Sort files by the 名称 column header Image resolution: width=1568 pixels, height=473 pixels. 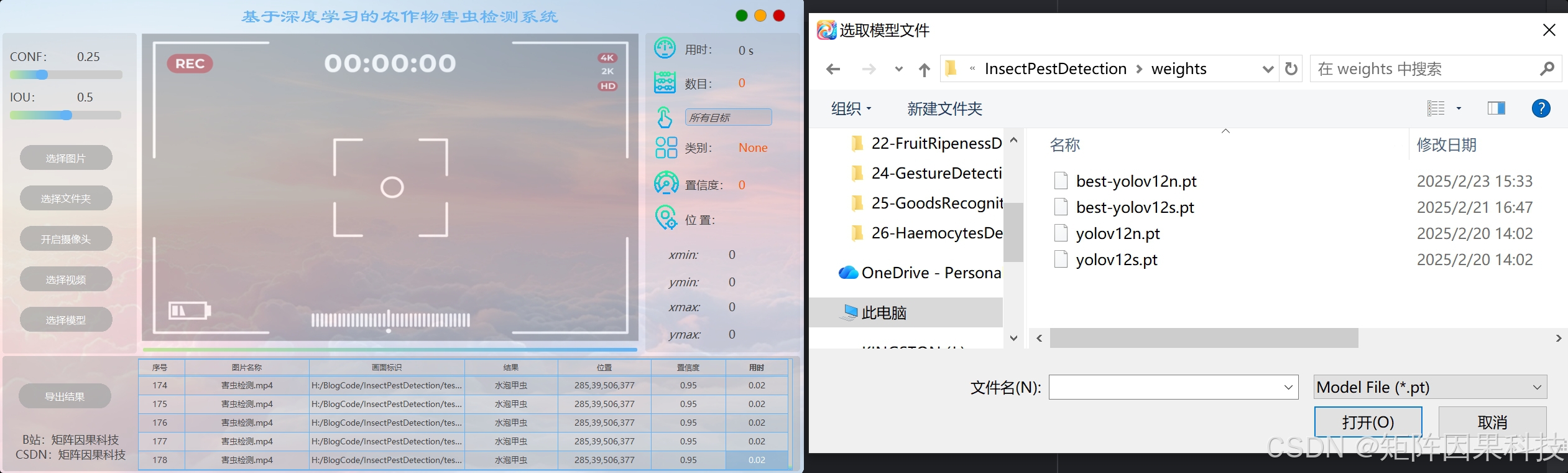1065,145
